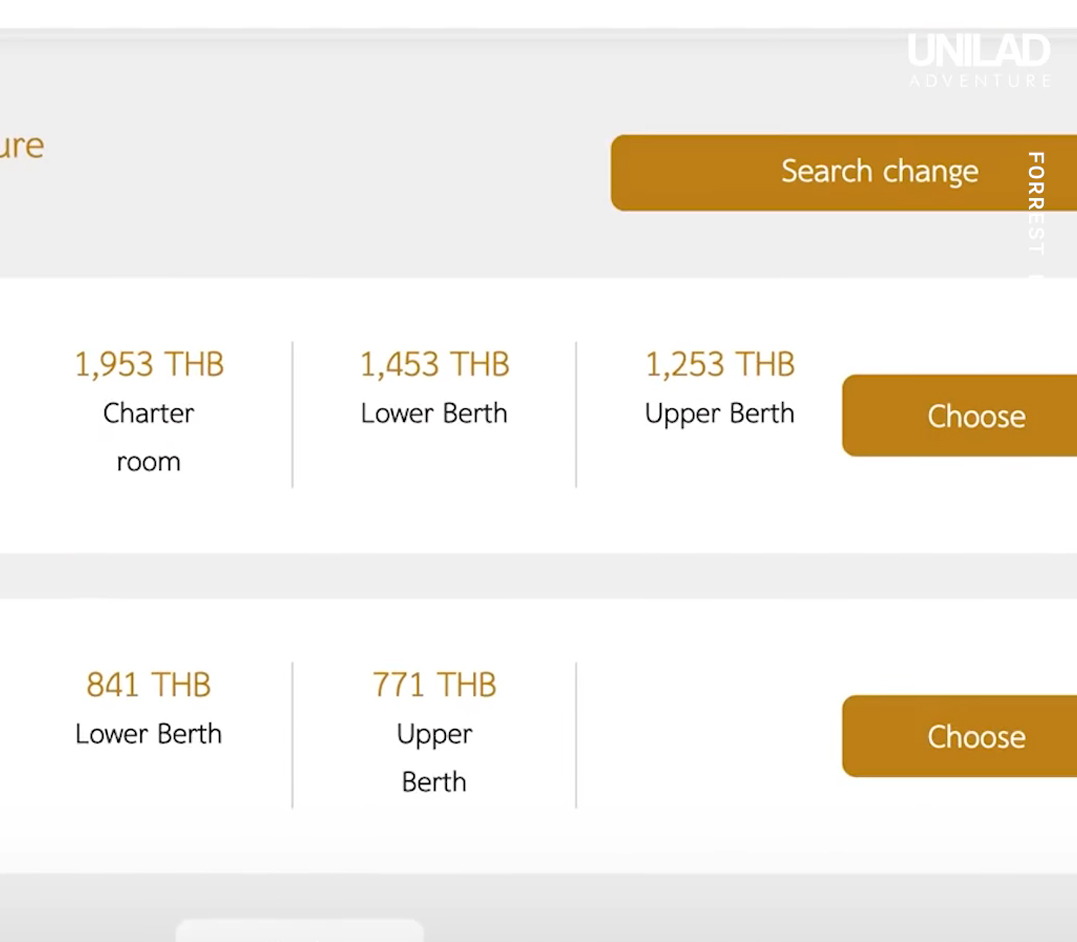Click the Lower Berth label under 1,453 THB

coord(434,413)
